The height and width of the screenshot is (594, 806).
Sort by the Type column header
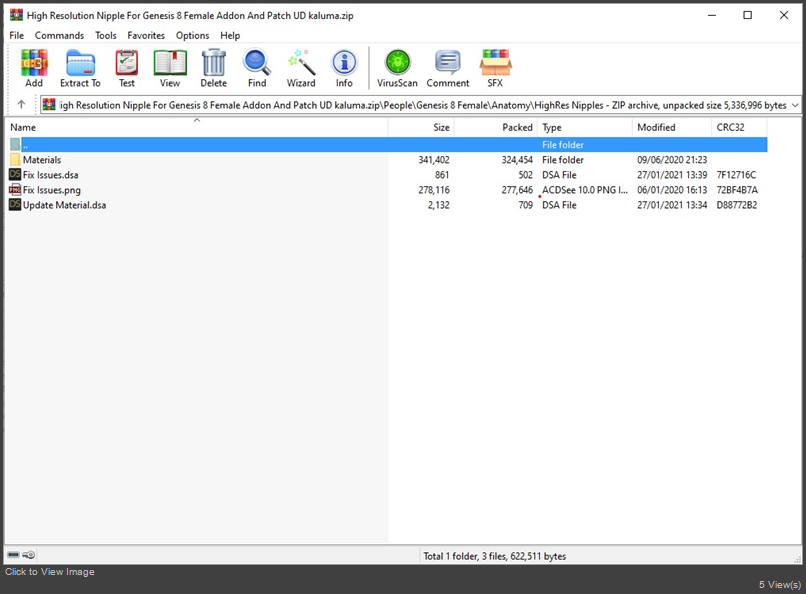[584, 127]
